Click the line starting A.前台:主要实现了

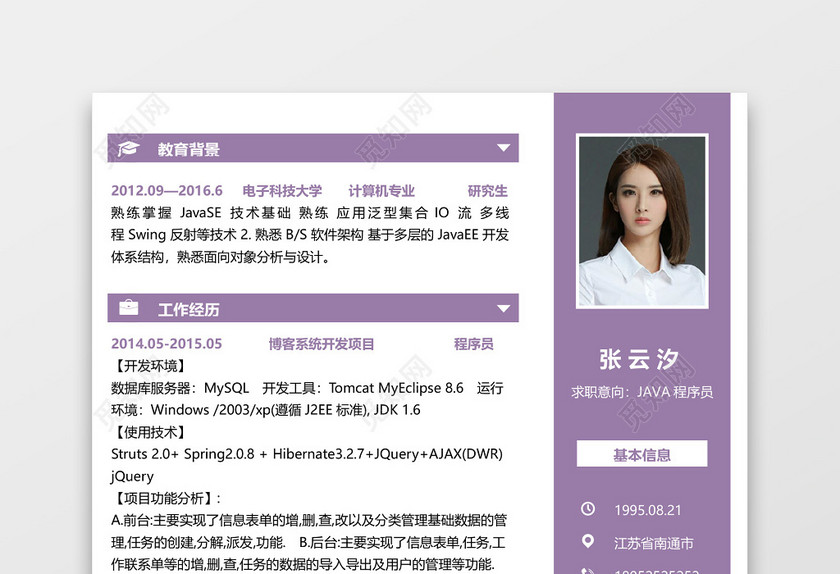[x=309, y=520]
